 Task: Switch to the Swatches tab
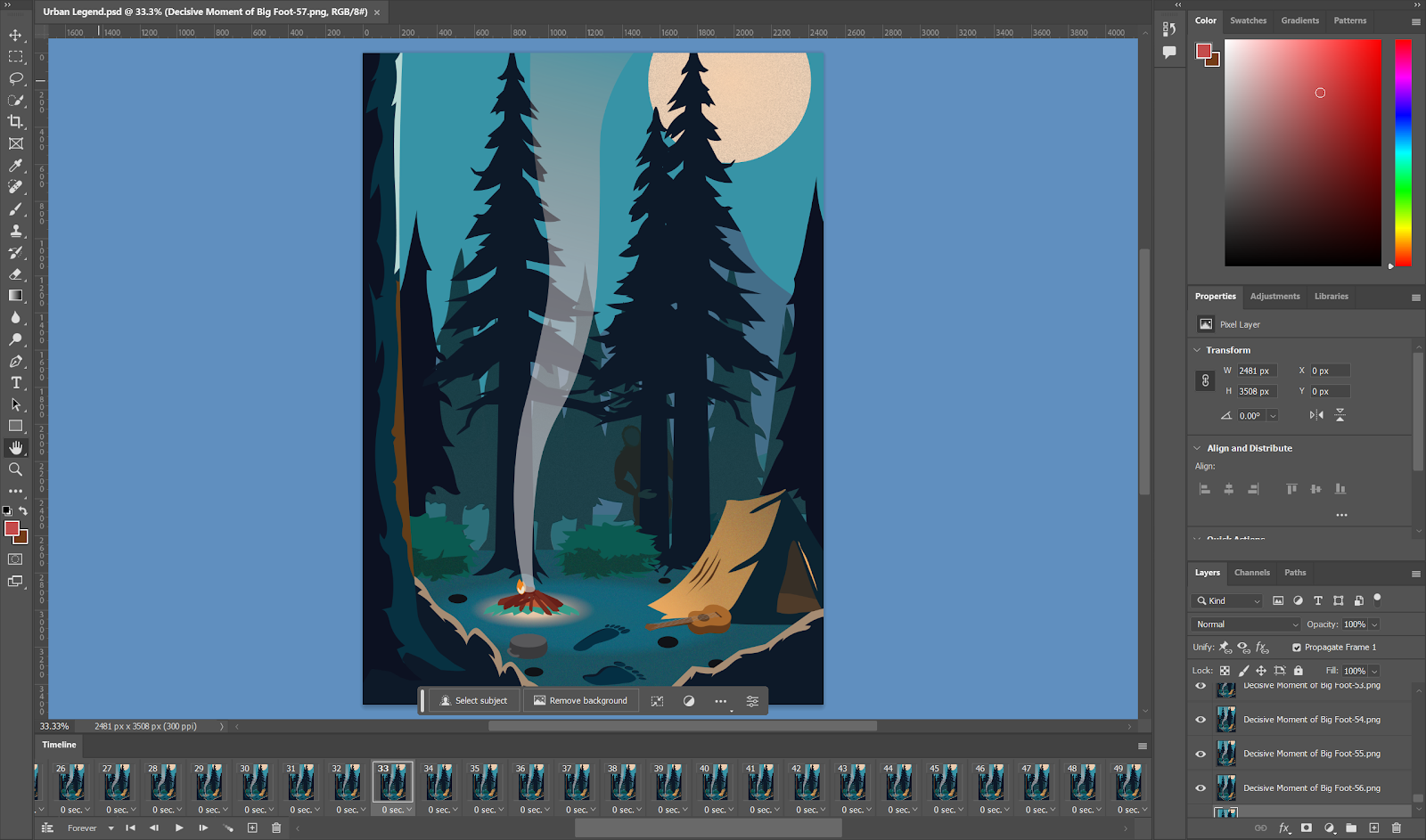point(1248,20)
